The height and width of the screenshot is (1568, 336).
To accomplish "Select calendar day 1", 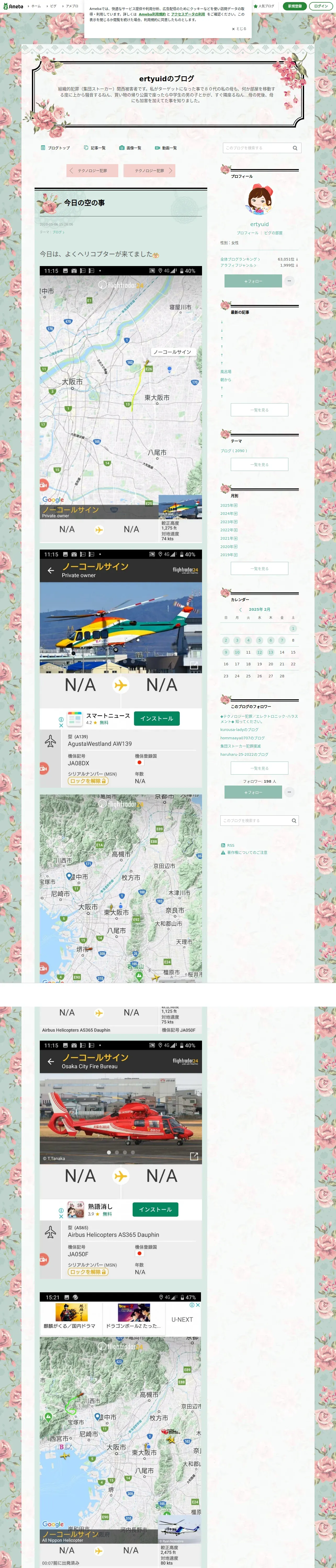I will pyautogui.click(x=293, y=628).
